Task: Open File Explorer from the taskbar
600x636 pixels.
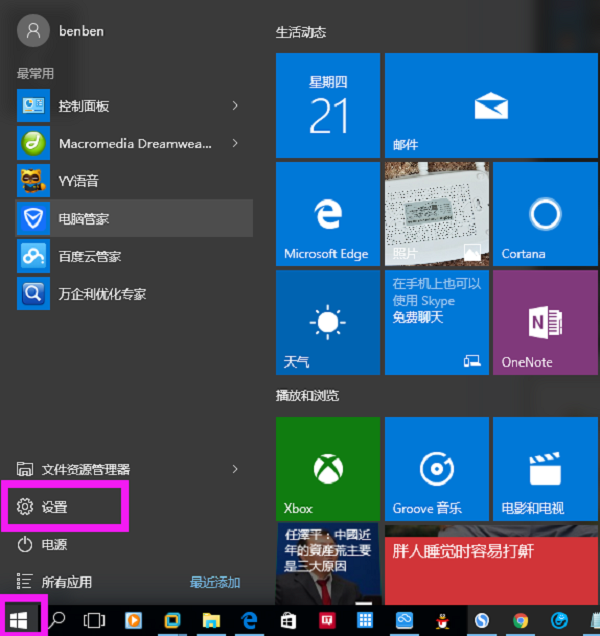Action: [211, 621]
